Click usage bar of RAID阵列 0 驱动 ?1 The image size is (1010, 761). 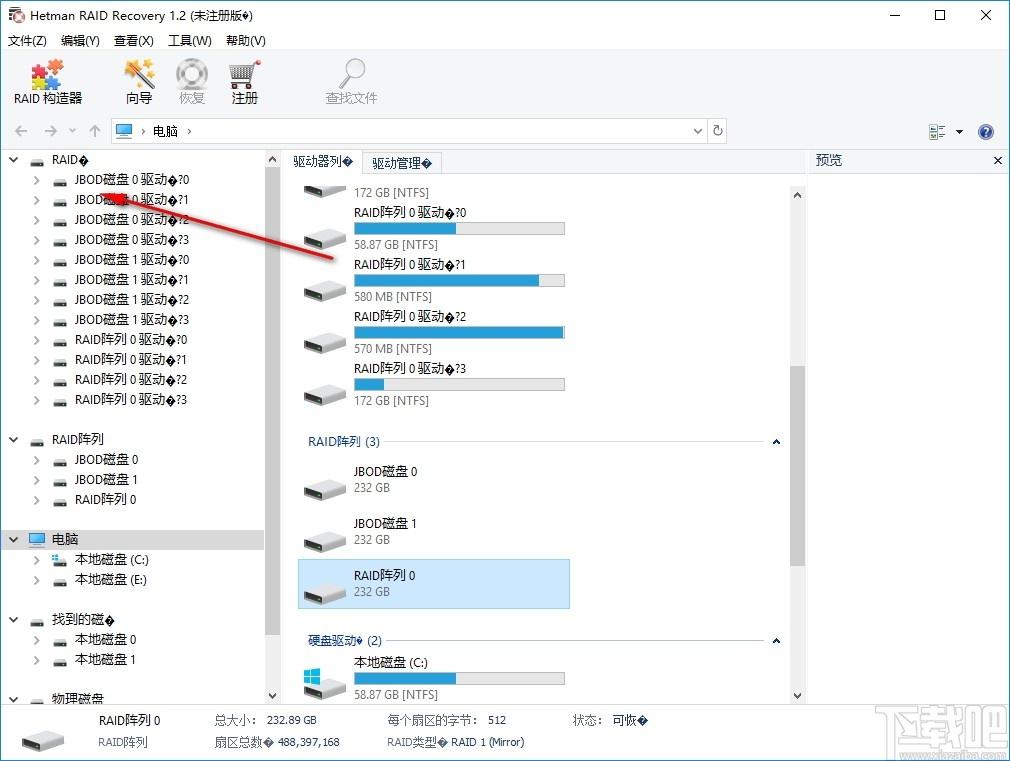pos(459,280)
